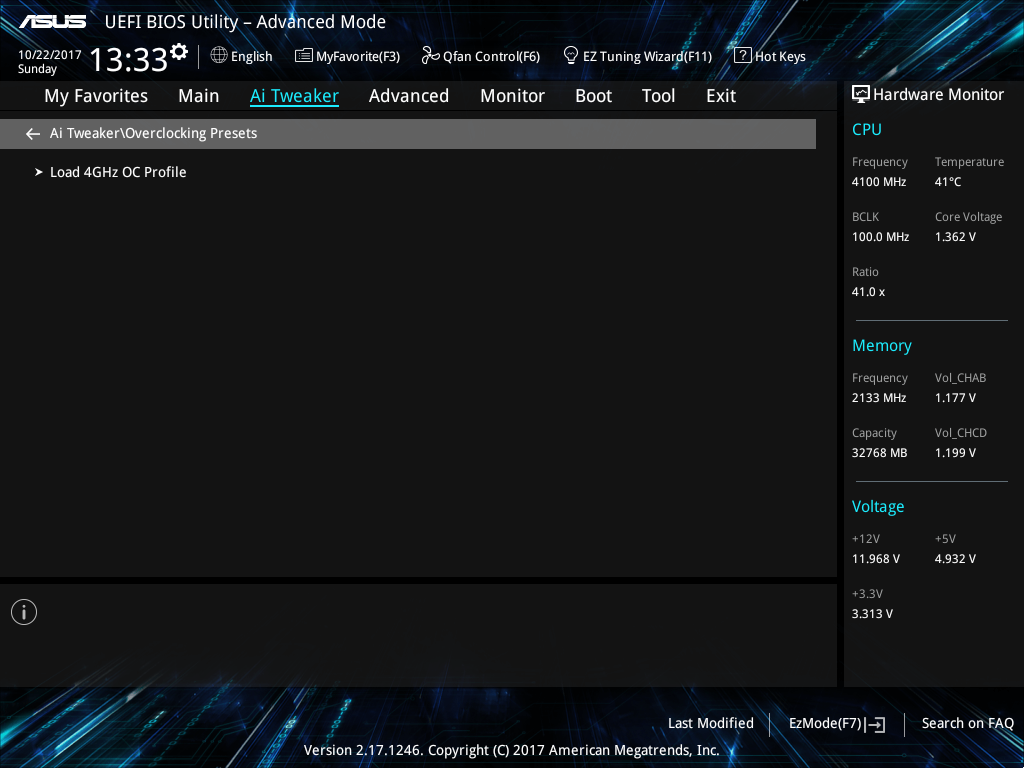Click the ASUS logo

pos(52,22)
